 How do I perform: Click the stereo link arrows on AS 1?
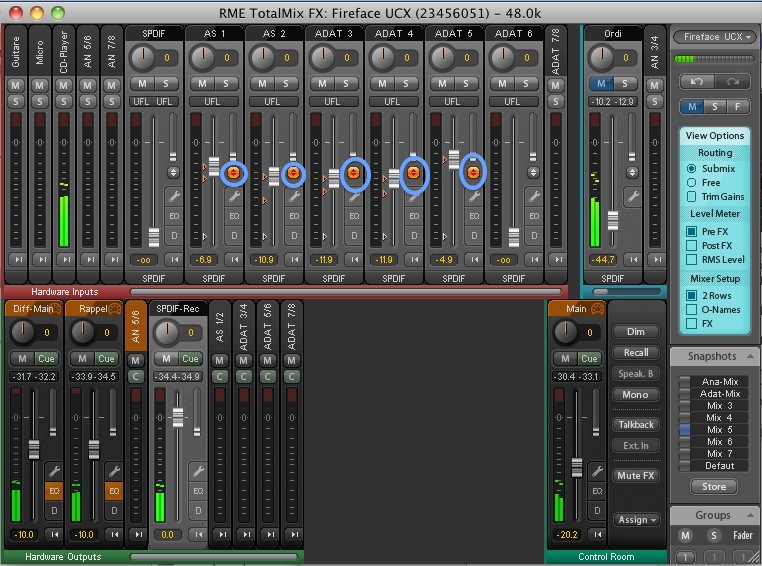click(234, 172)
